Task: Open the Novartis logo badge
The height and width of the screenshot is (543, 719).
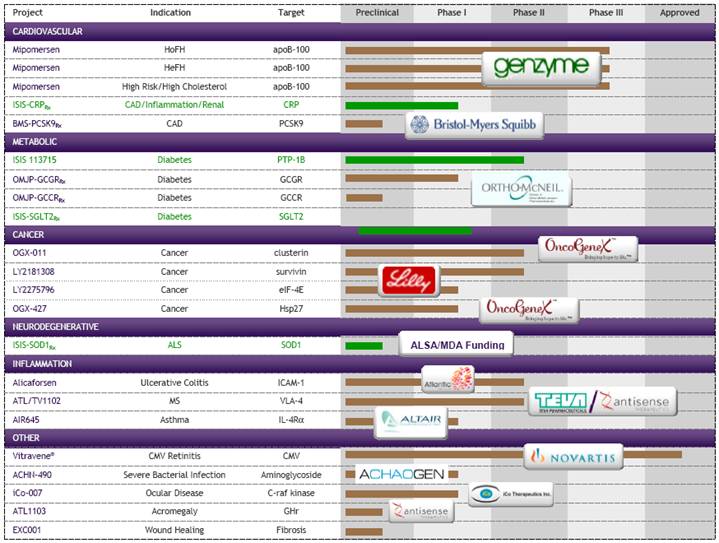Action: pos(573,457)
